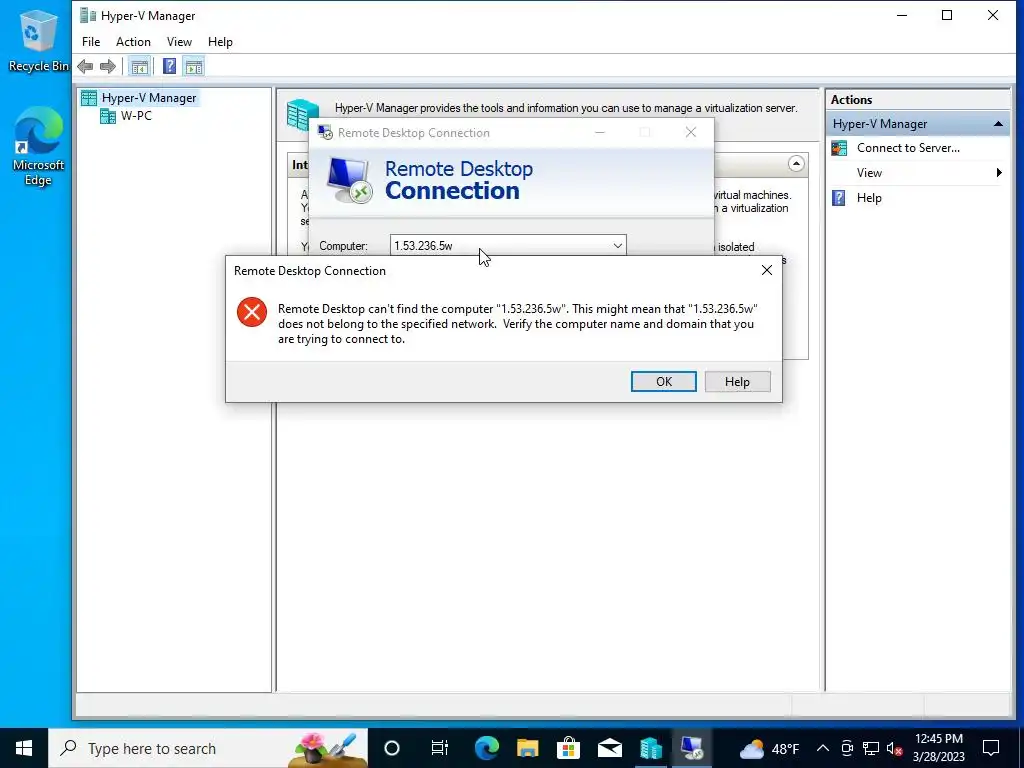
Task: Open the Computer dropdown arrow
Action: (617, 246)
